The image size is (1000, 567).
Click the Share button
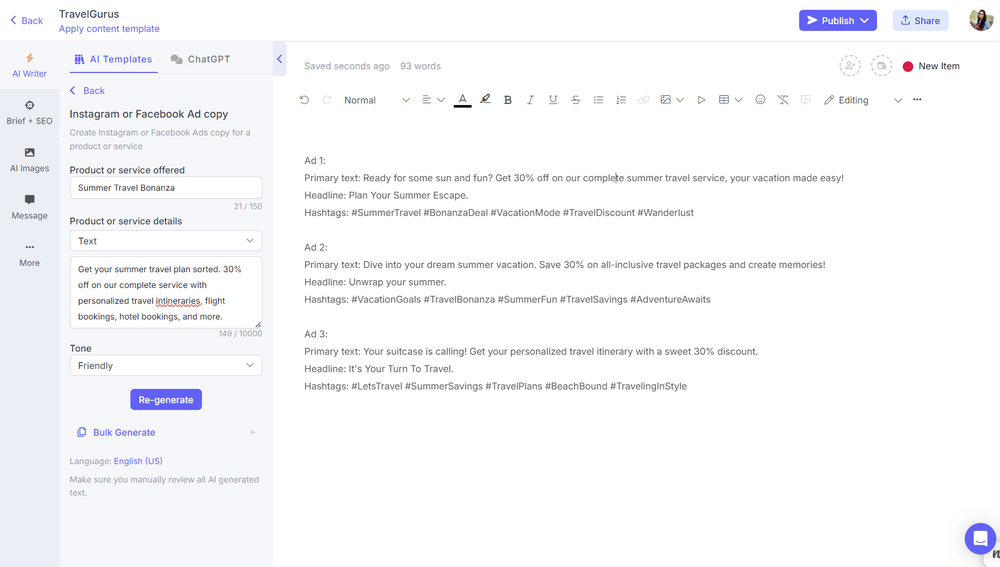coord(920,20)
